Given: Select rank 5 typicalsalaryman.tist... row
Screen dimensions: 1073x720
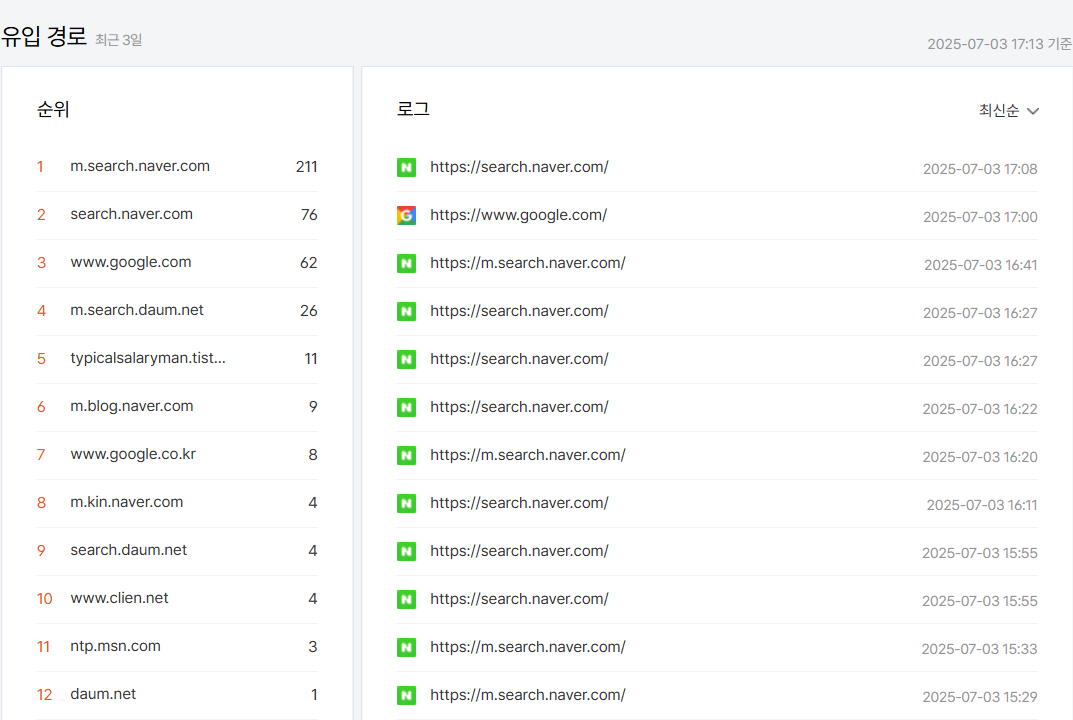Looking at the screenshot, I should tap(177, 359).
